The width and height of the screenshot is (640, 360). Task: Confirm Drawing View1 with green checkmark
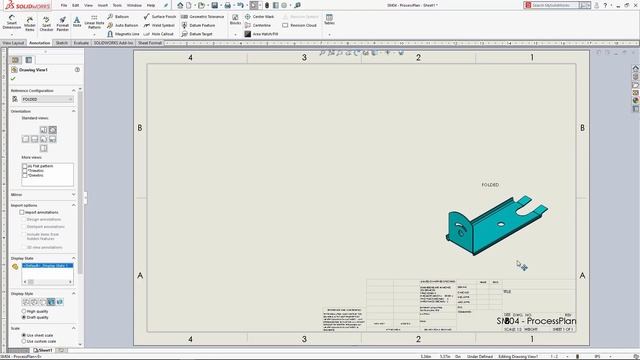click(x=13, y=78)
